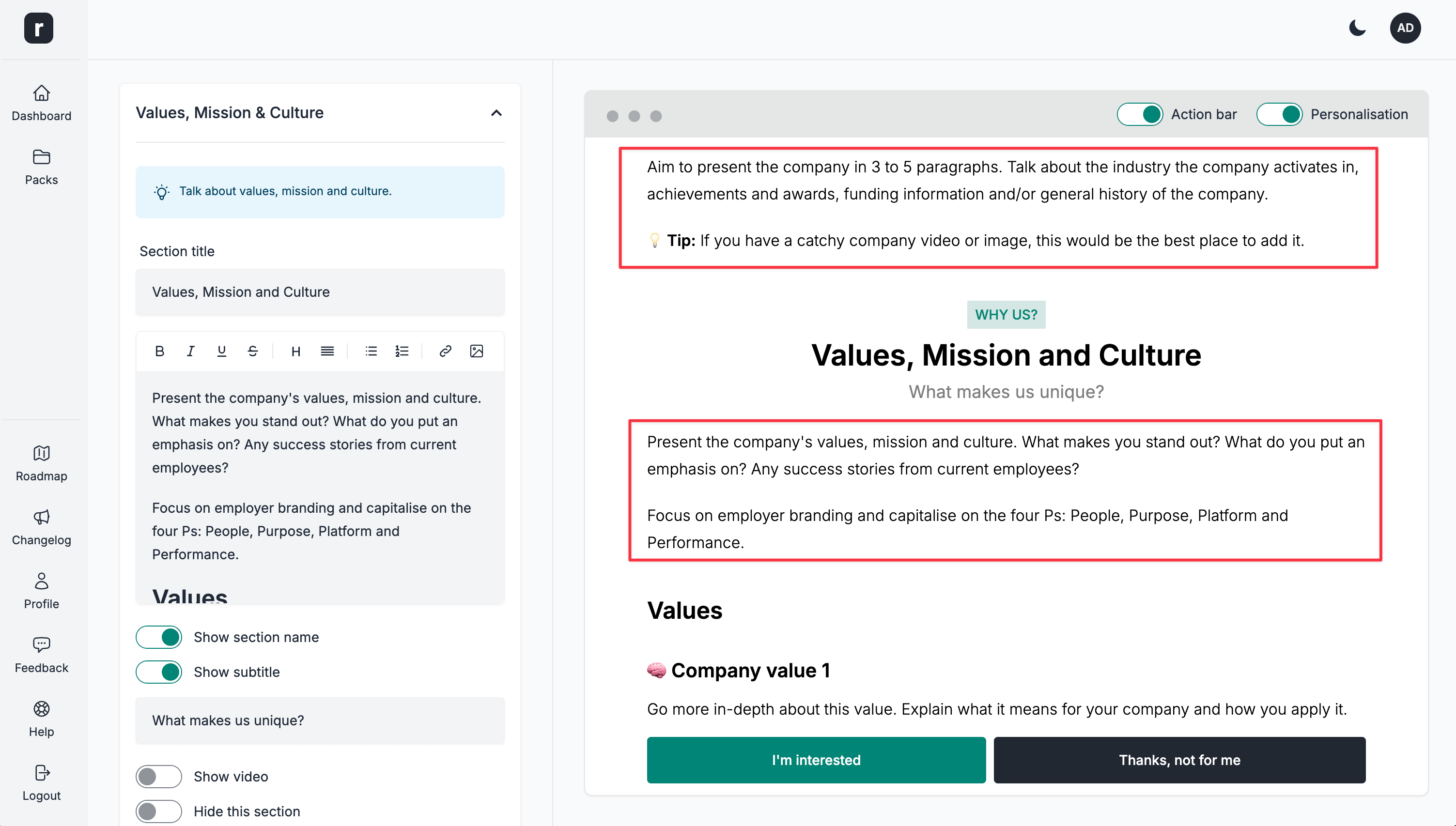Screen dimensions: 1456x826
Task: Turn on Hide this section toggle
Action: tap(159, 811)
